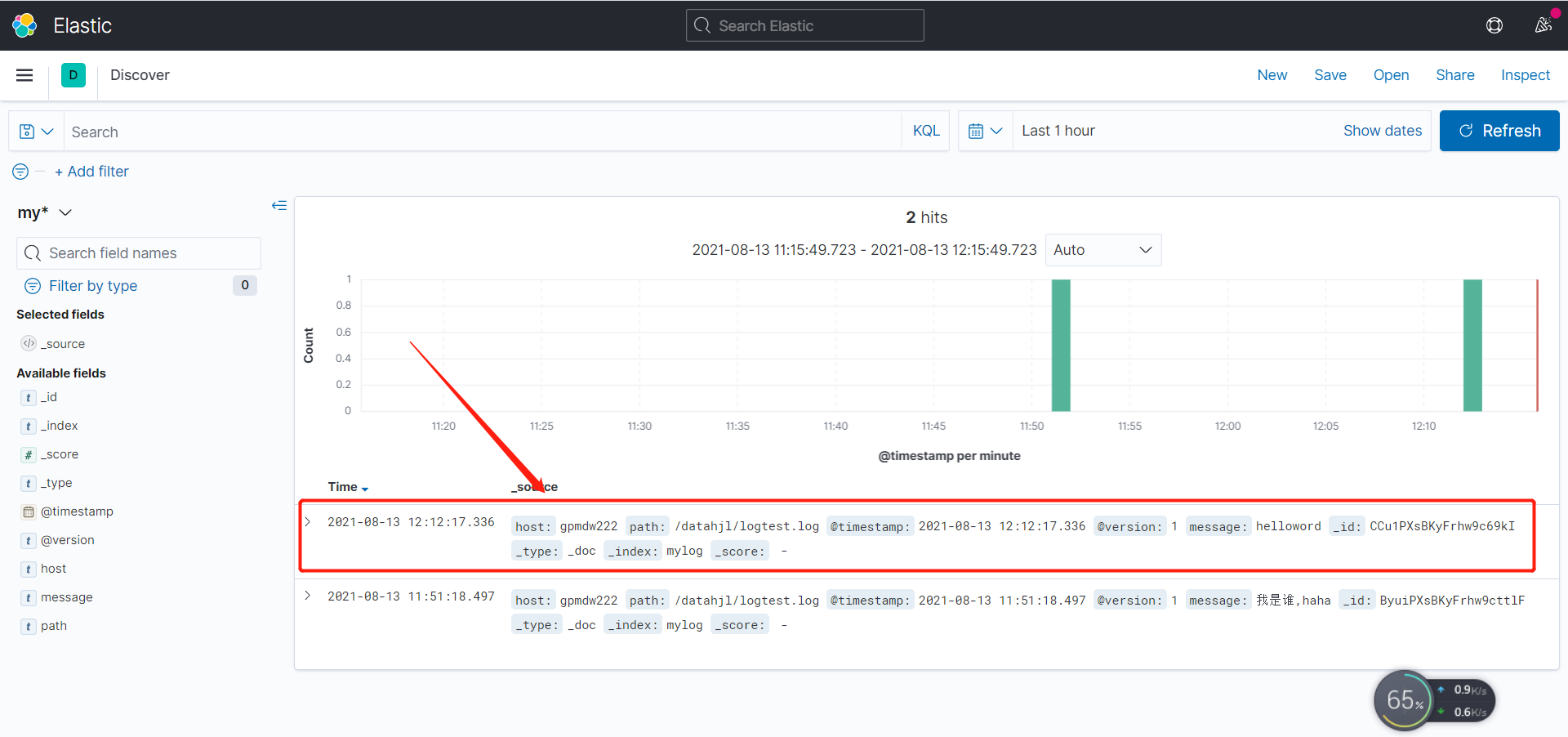The width and height of the screenshot is (1568, 737).
Task: Click the host field type icon
Action: pos(29,569)
